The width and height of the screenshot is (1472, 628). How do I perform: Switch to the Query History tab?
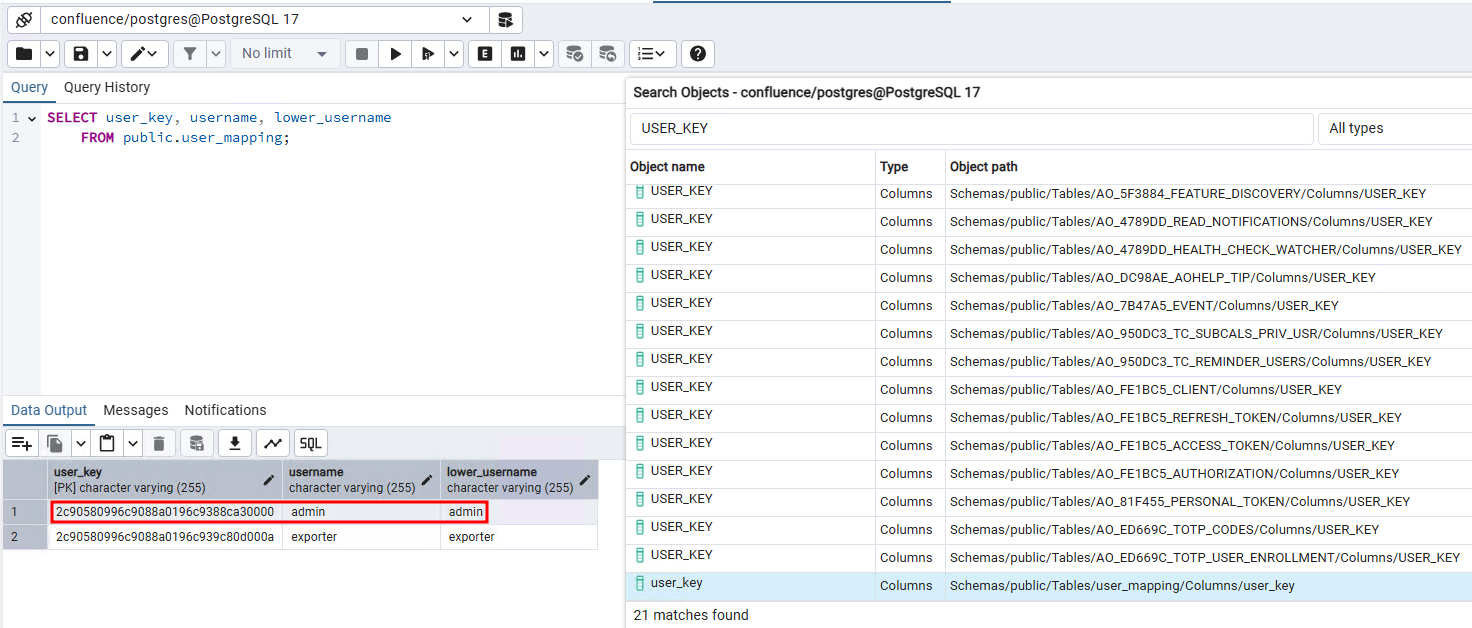pos(107,88)
